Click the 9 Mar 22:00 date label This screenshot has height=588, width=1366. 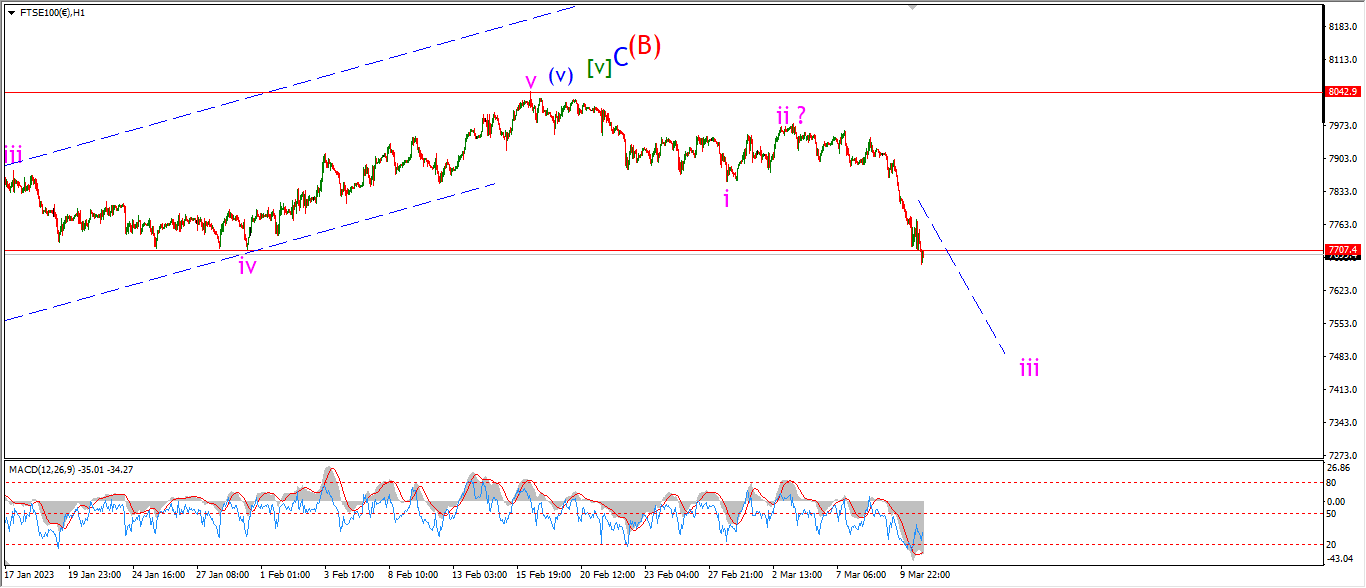[927, 575]
